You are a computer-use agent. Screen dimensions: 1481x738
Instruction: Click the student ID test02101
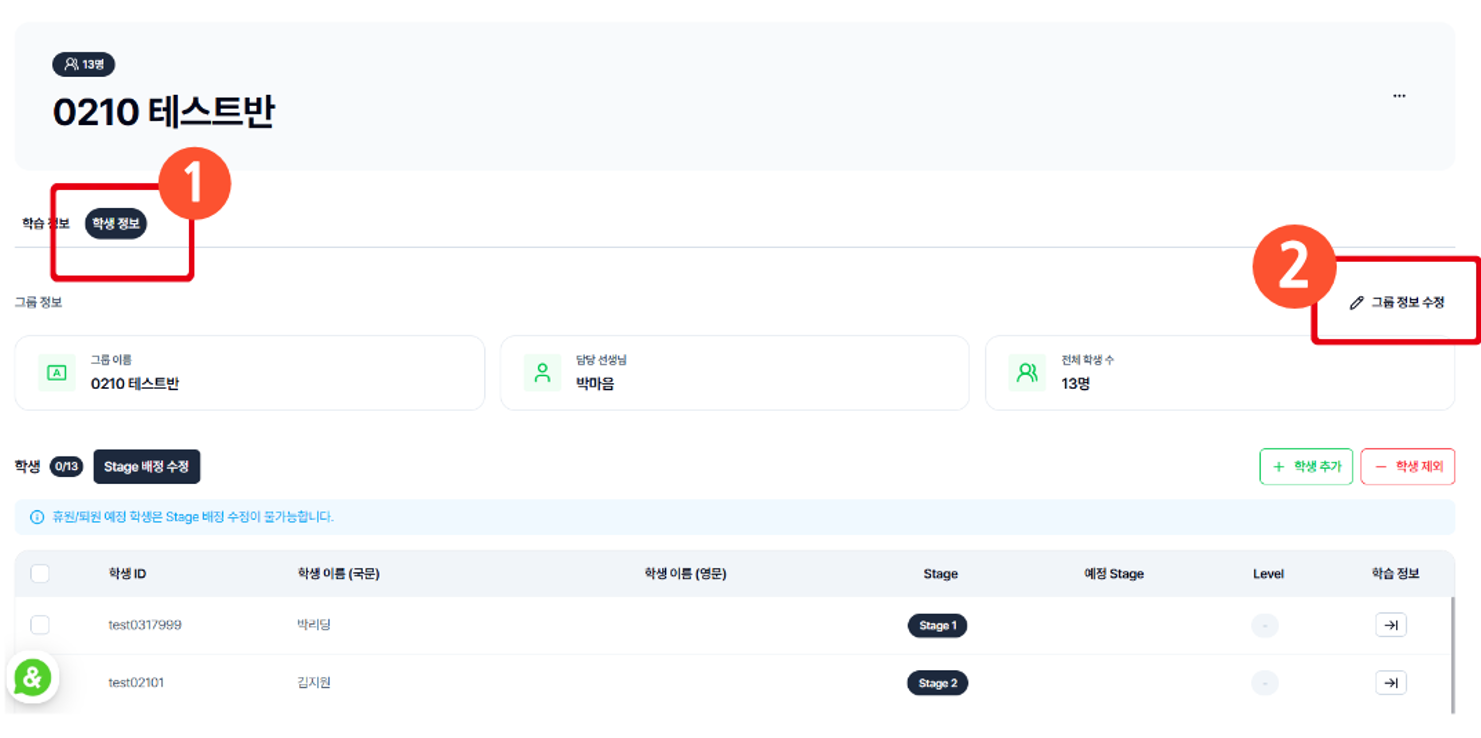pyautogui.click(x=136, y=683)
